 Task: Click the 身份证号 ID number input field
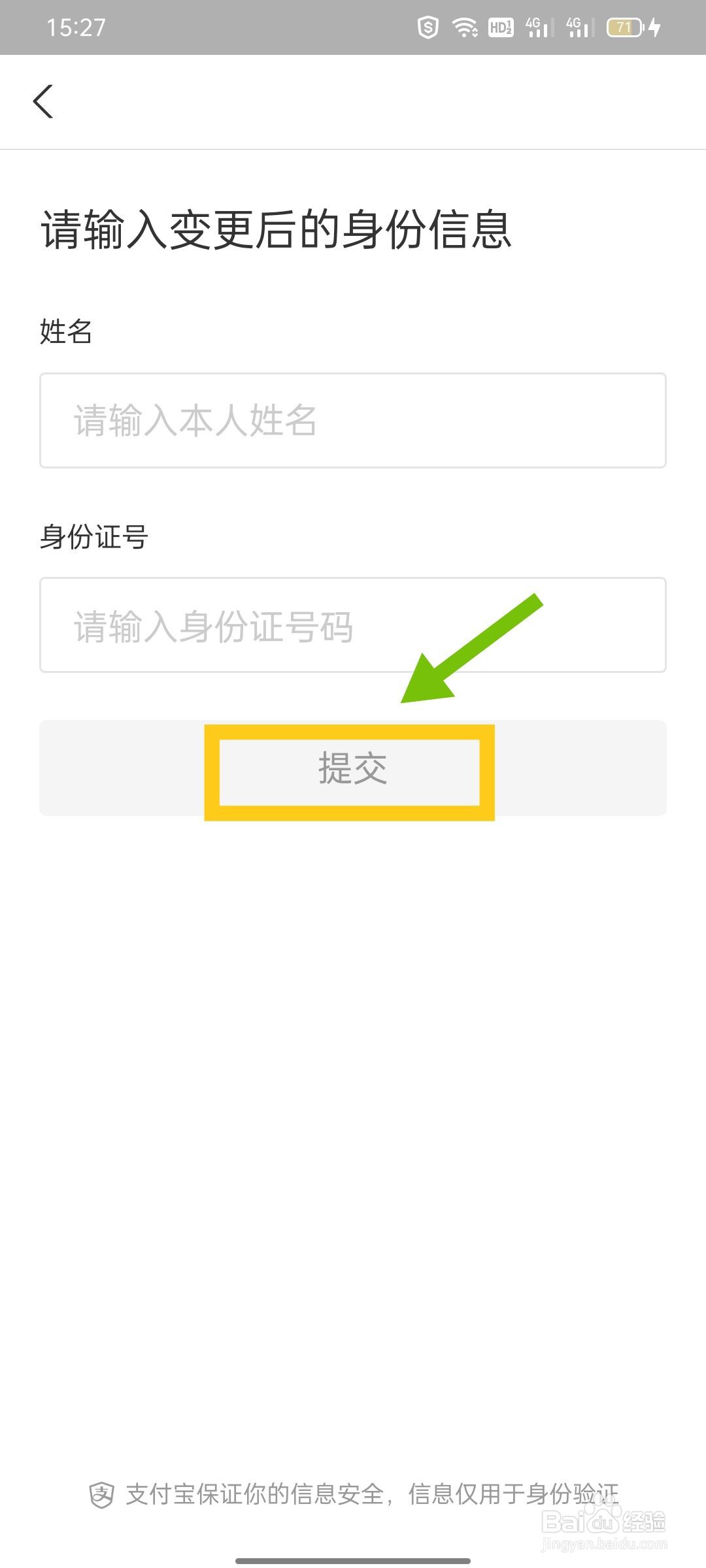point(353,625)
